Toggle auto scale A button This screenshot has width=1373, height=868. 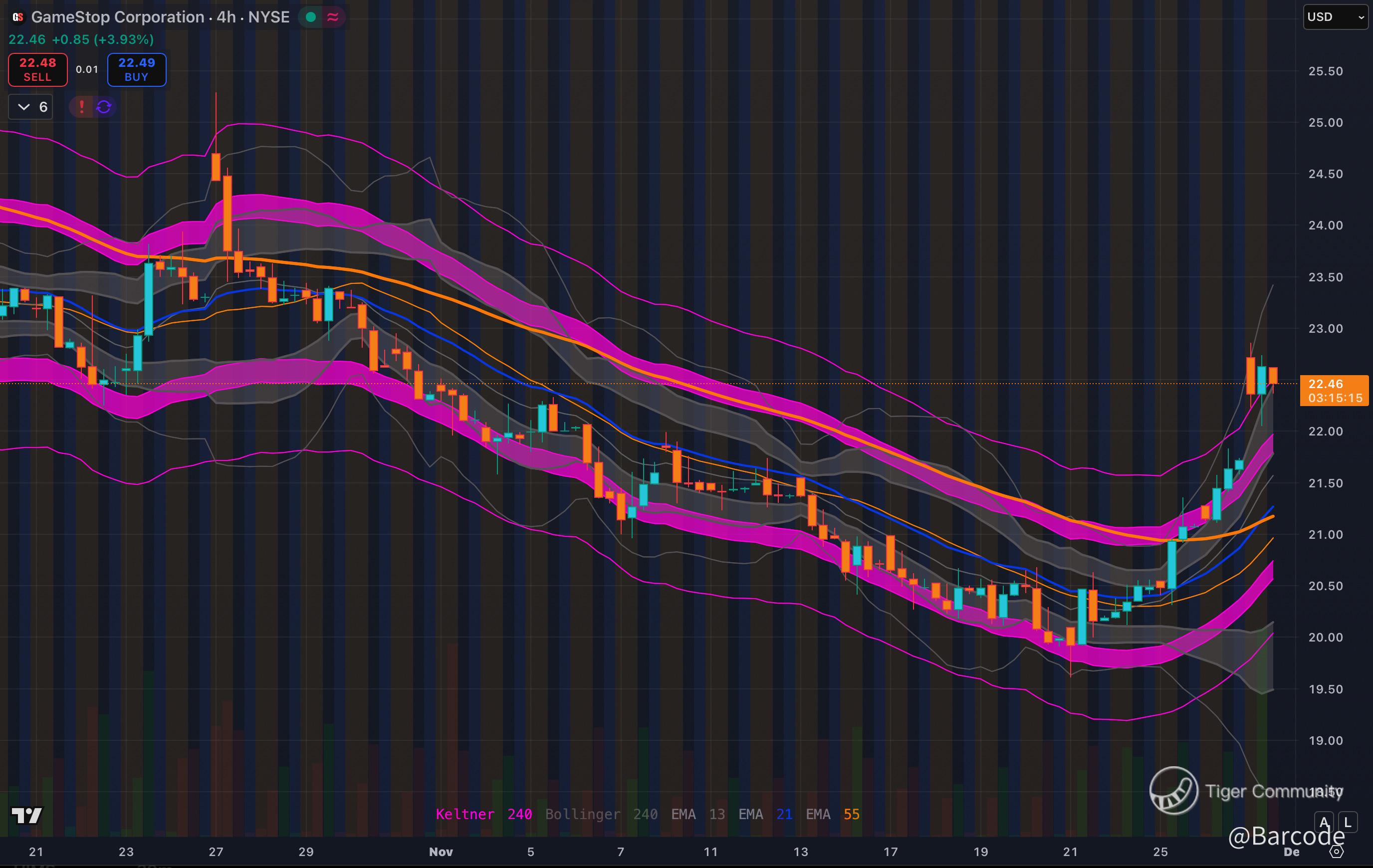pyautogui.click(x=1324, y=823)
